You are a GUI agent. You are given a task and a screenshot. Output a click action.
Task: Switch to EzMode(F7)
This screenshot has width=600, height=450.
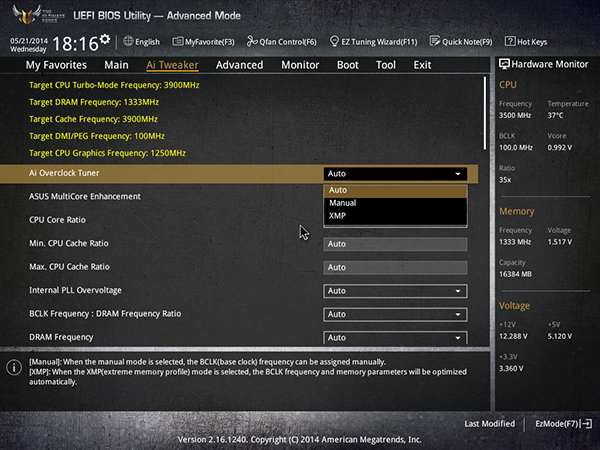pos(557,424)
